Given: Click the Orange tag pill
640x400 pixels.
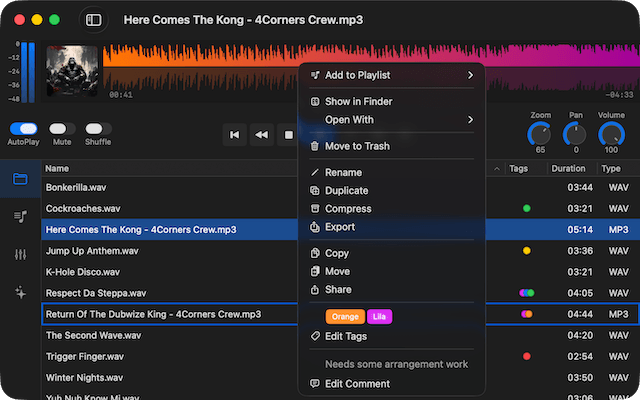Looking at the screenshot, I should pyautogui.click(x=345, y=316).
